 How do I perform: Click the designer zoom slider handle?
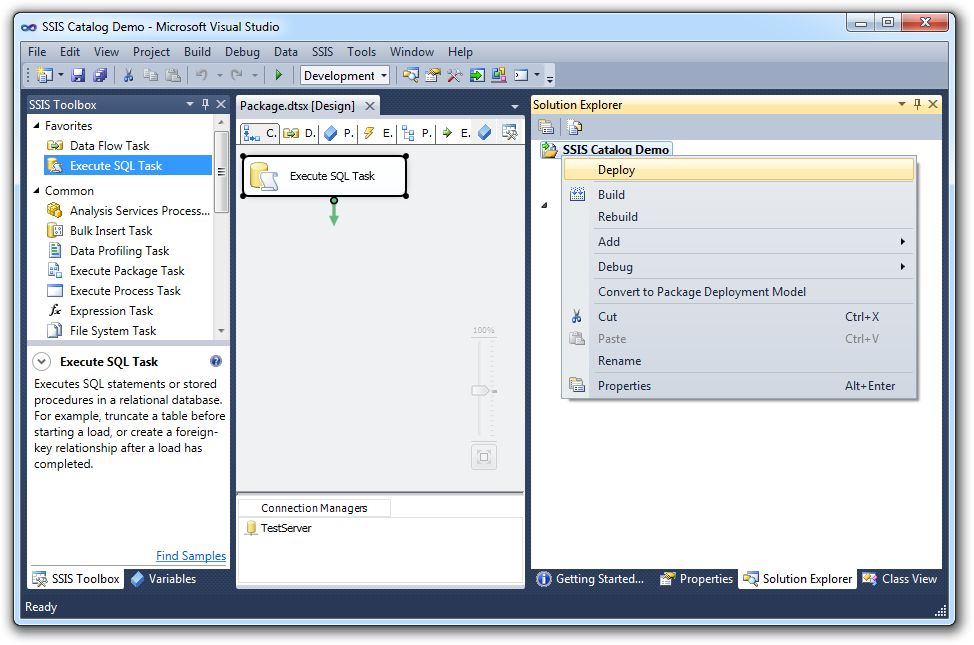pos(481,391)
